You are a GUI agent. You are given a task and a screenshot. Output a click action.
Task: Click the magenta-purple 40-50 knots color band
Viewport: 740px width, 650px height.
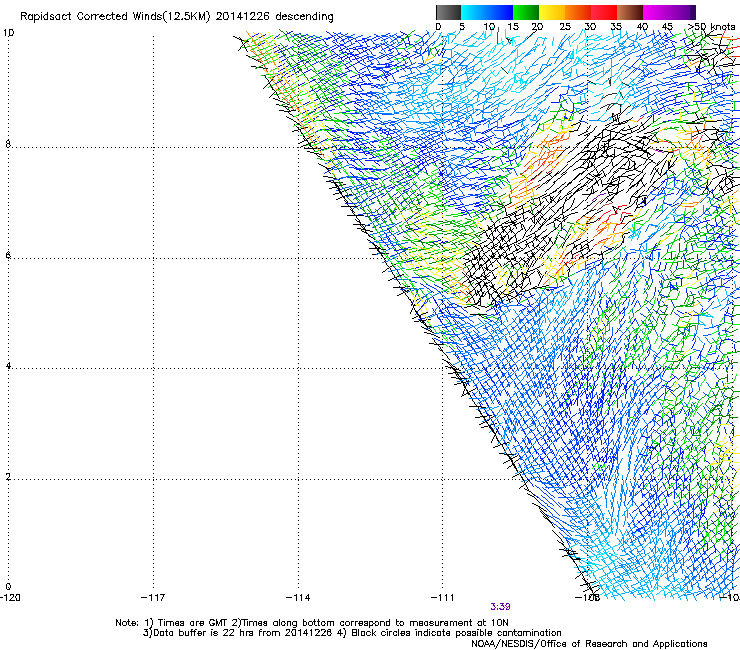point(669,12)
